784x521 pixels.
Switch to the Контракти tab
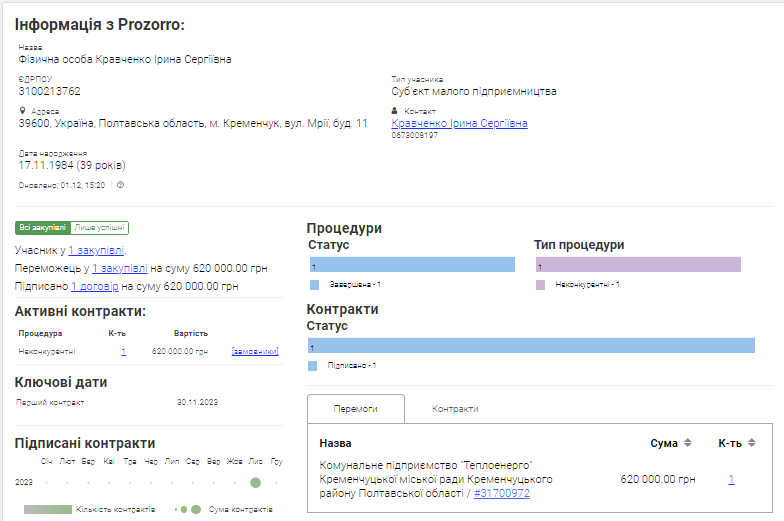tap(455, 409)
